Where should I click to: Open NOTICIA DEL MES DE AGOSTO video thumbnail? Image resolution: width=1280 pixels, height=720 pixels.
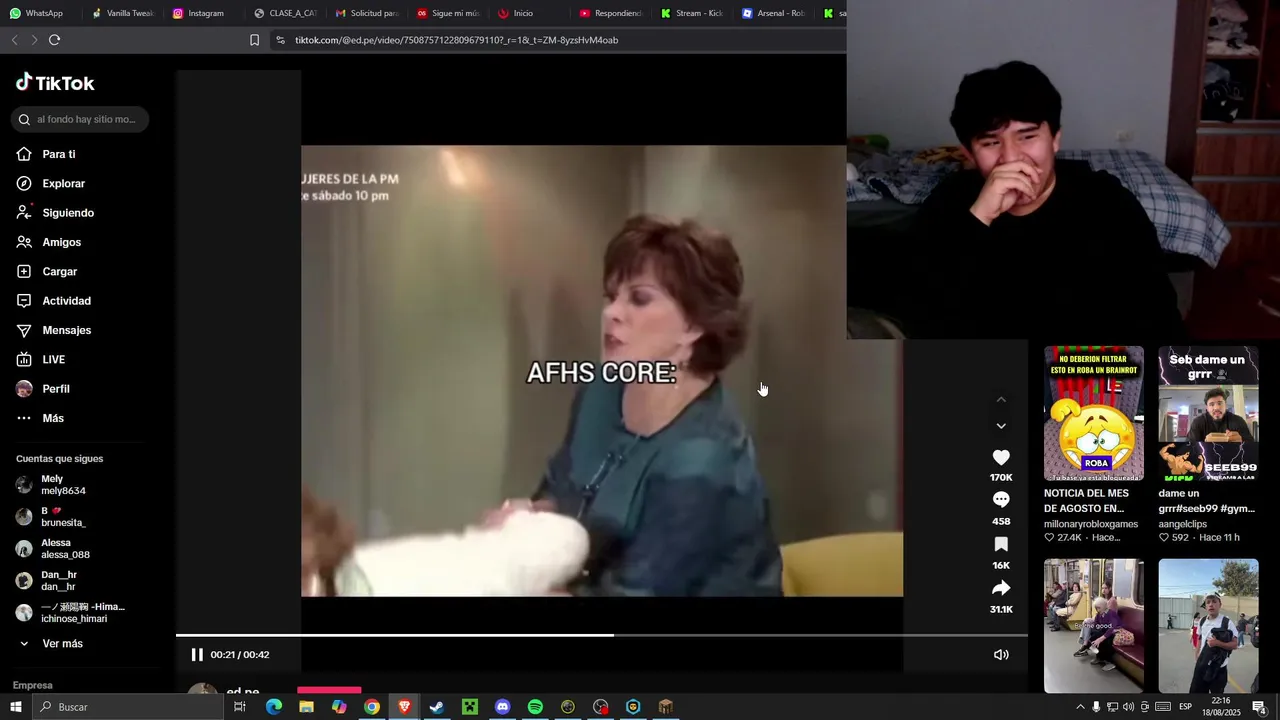coord(1094,413)
